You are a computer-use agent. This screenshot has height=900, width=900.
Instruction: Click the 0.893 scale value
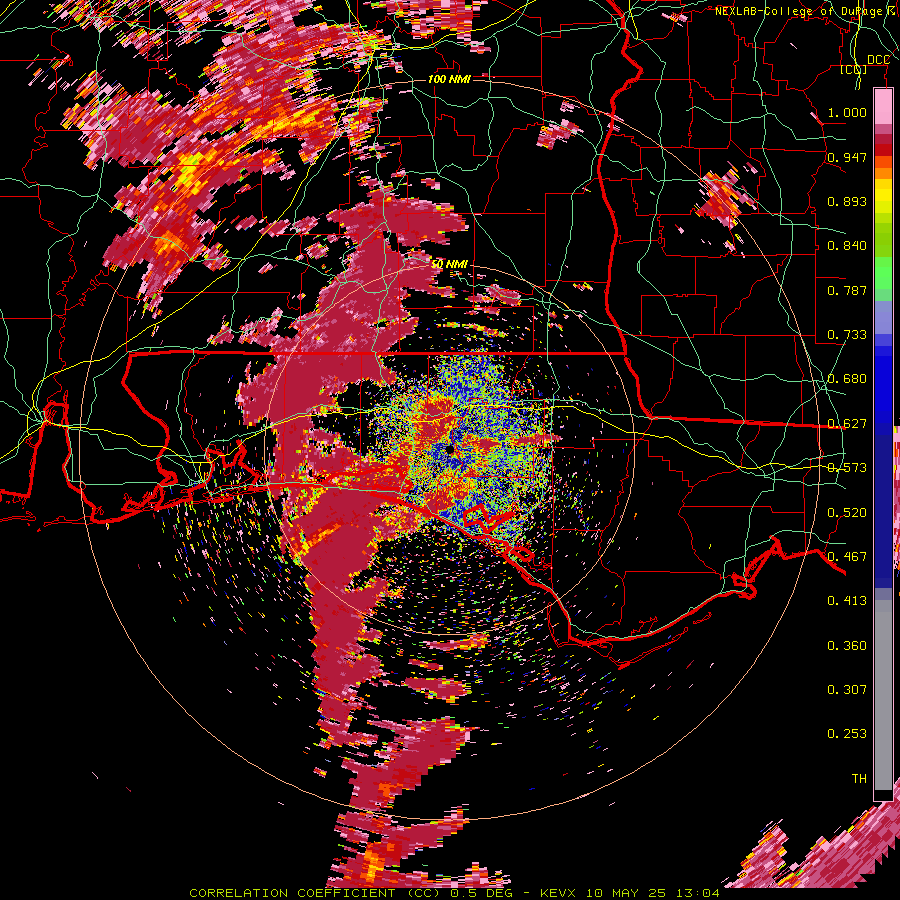click(847, 201)
